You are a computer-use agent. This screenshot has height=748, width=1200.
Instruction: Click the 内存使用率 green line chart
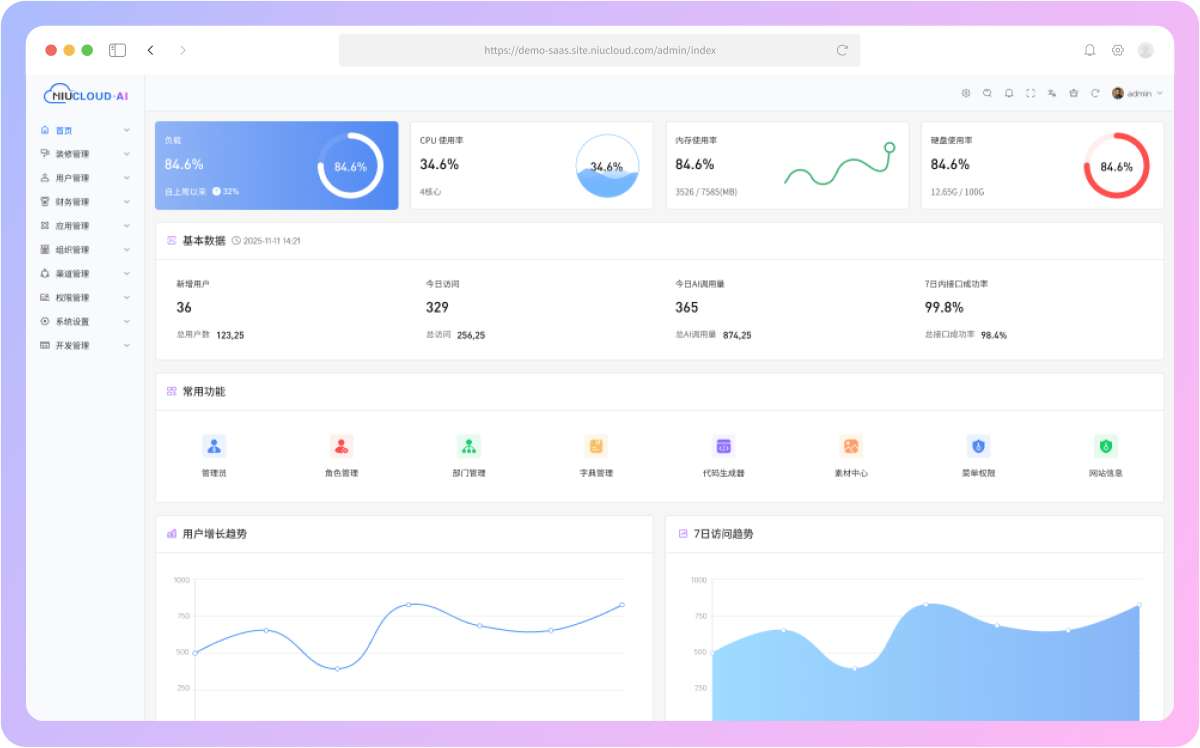click(839, 165)
